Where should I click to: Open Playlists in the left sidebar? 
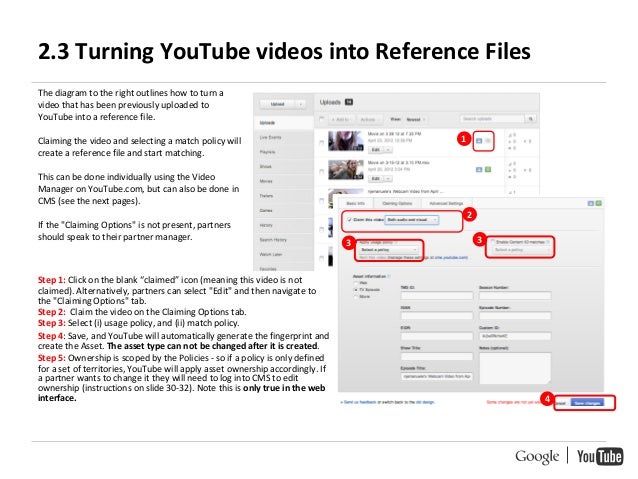[284, 152]
